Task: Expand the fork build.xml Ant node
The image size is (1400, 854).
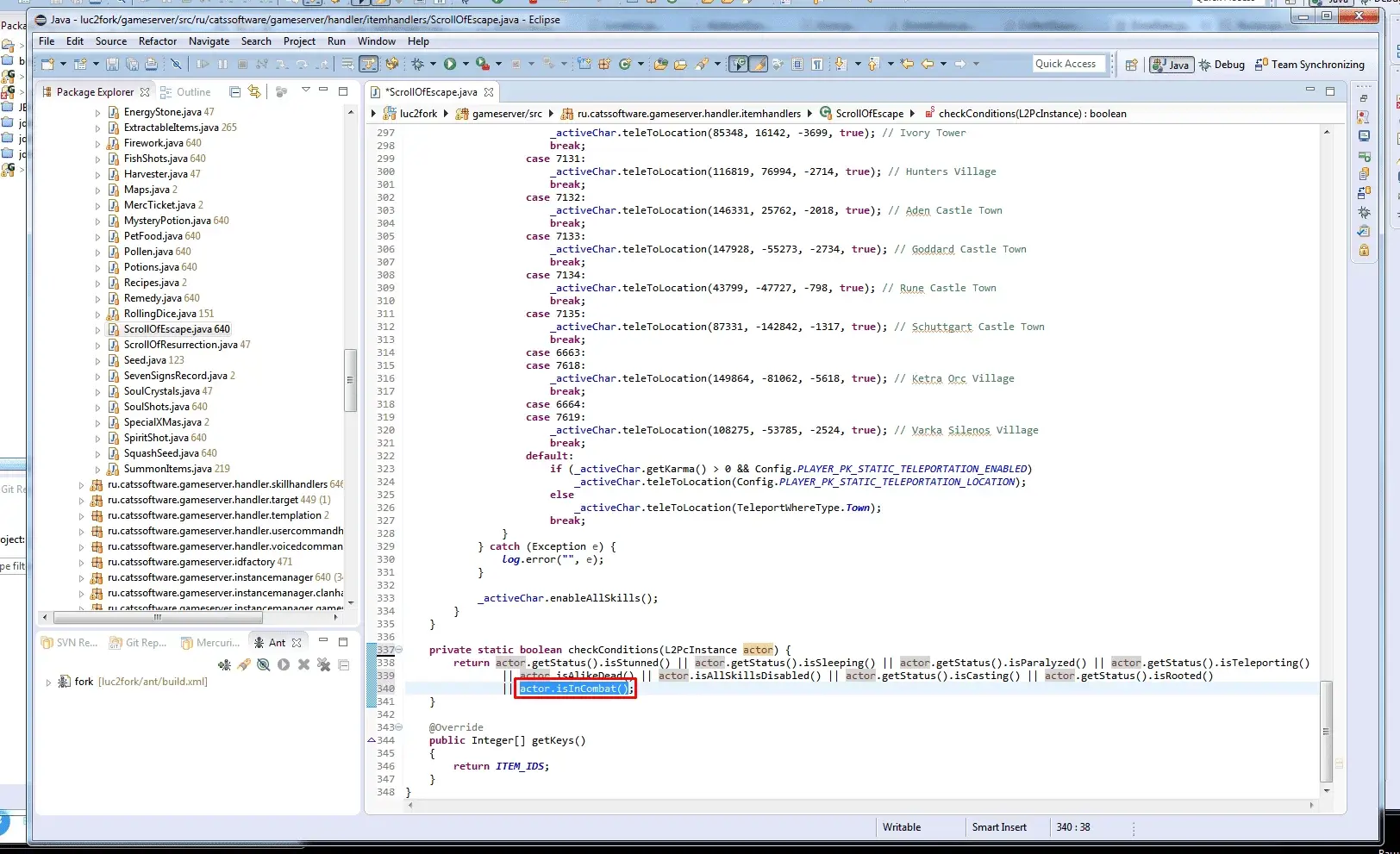Action: pos(48,682)
